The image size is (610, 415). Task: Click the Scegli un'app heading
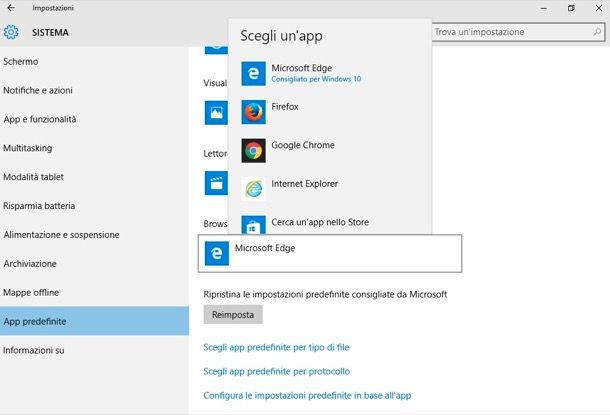281,36
